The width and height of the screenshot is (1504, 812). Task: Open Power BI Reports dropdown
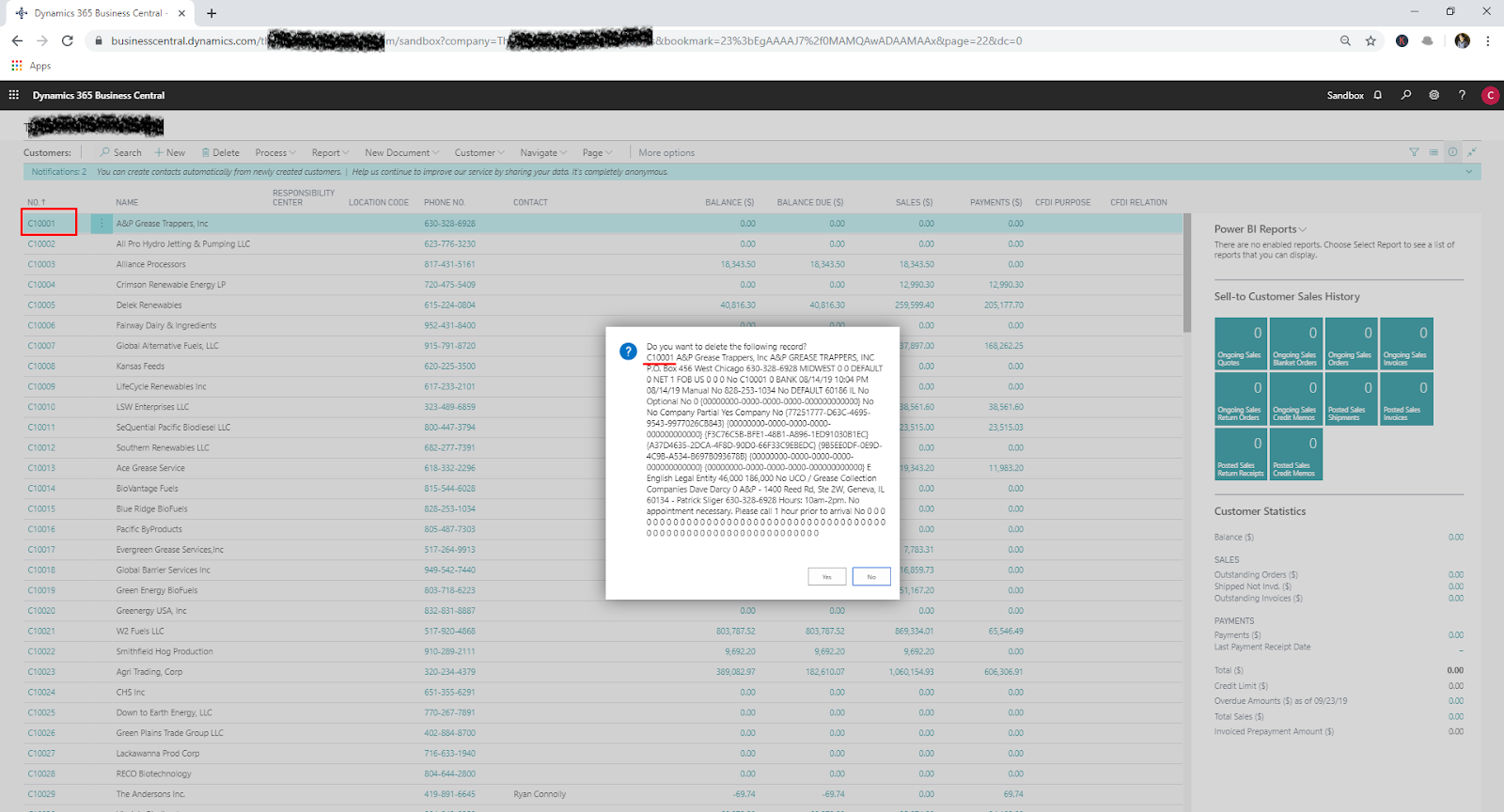(1260, 229)
